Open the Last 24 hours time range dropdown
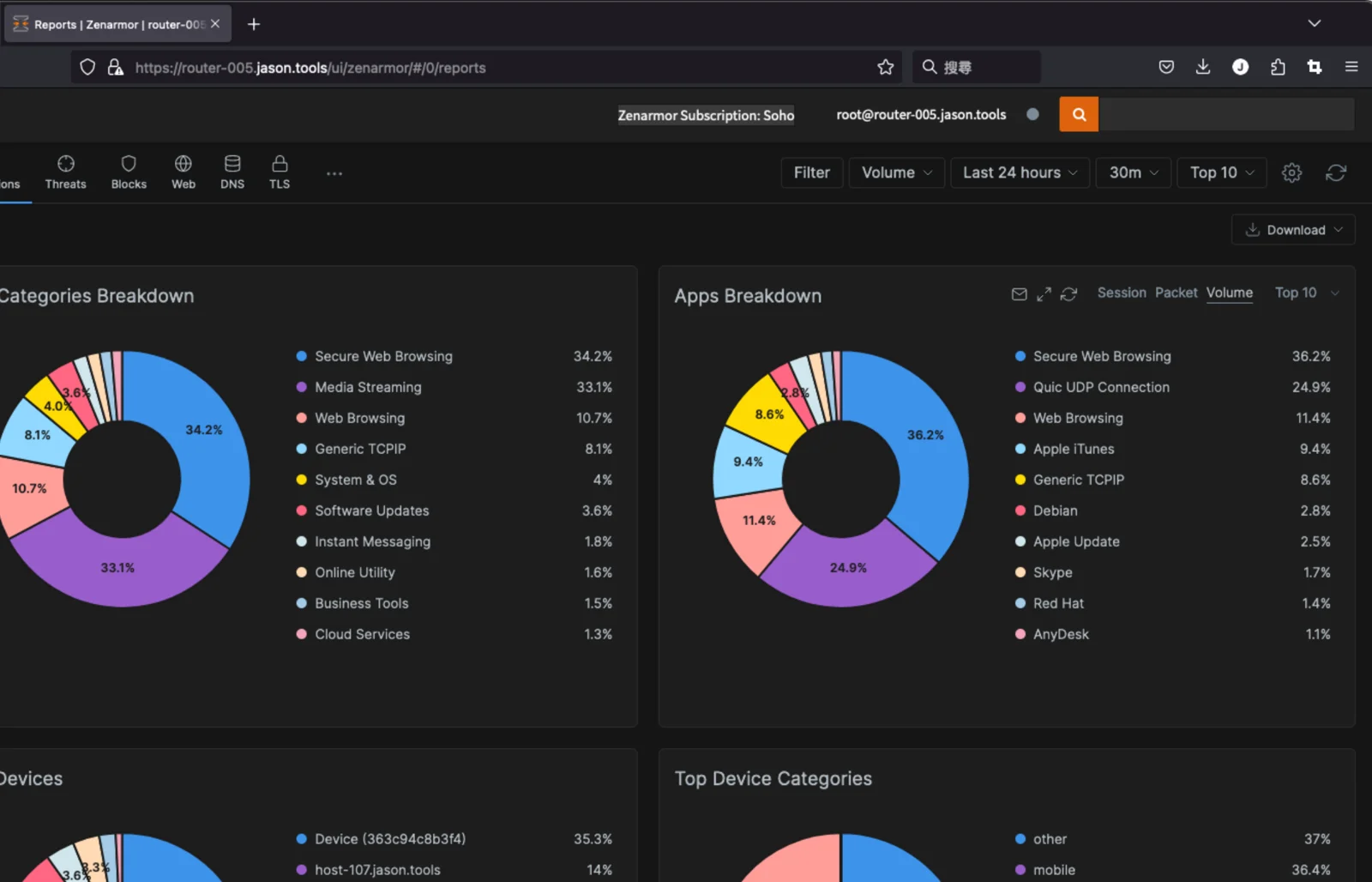 click(x=1020, y=172)
